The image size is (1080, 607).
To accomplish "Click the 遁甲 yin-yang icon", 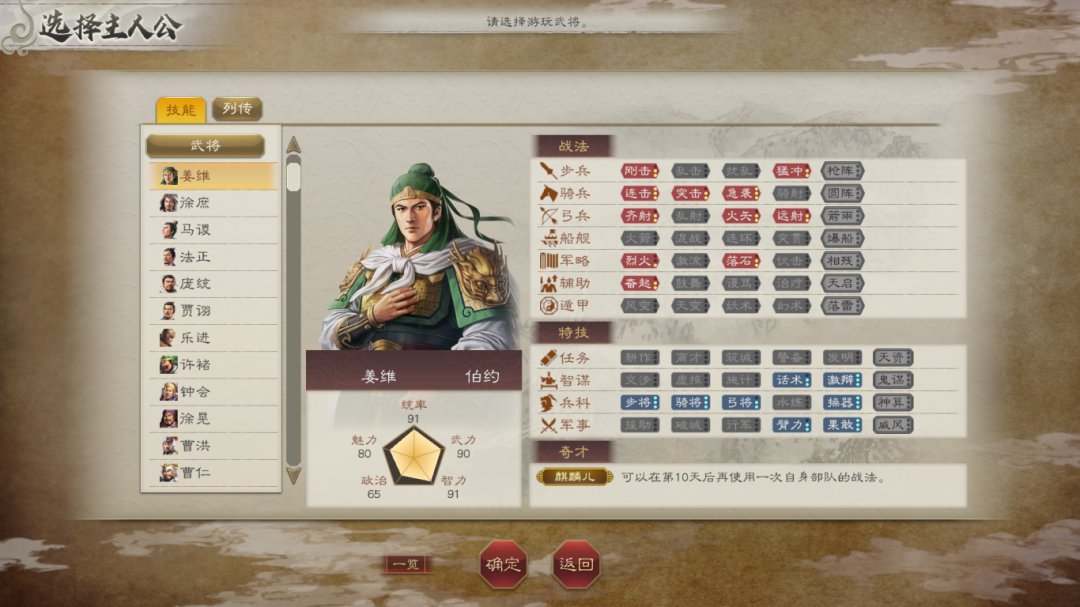I will [x=548, y=305].
